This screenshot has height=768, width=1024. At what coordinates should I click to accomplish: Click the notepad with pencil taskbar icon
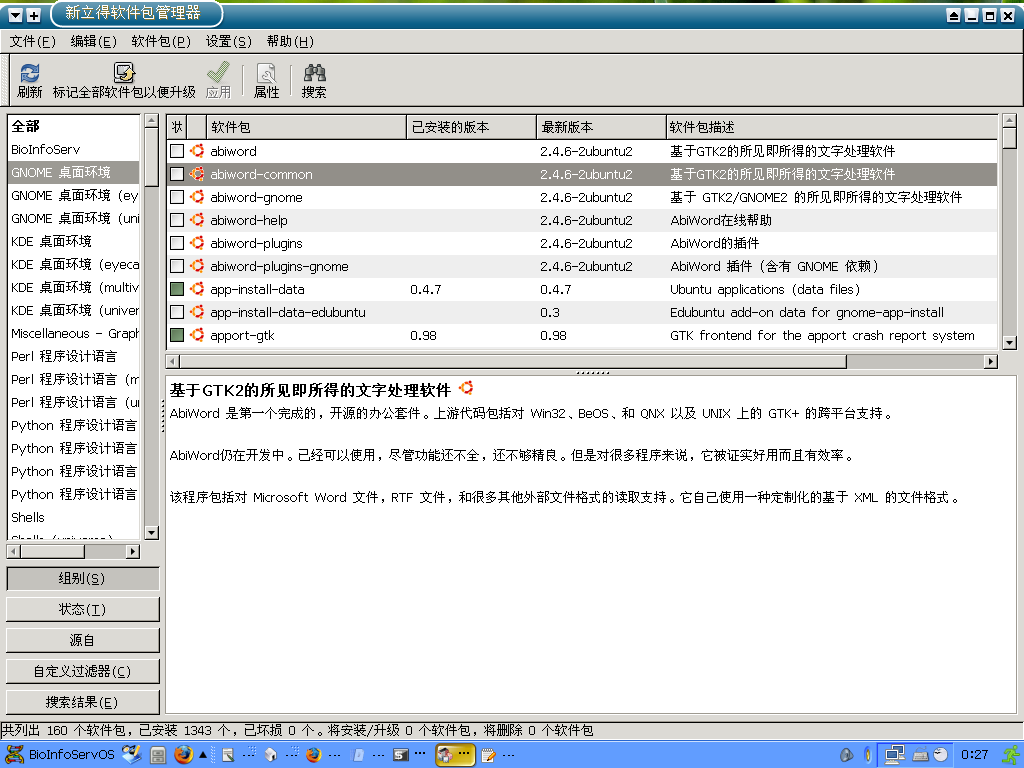(488, 755)
